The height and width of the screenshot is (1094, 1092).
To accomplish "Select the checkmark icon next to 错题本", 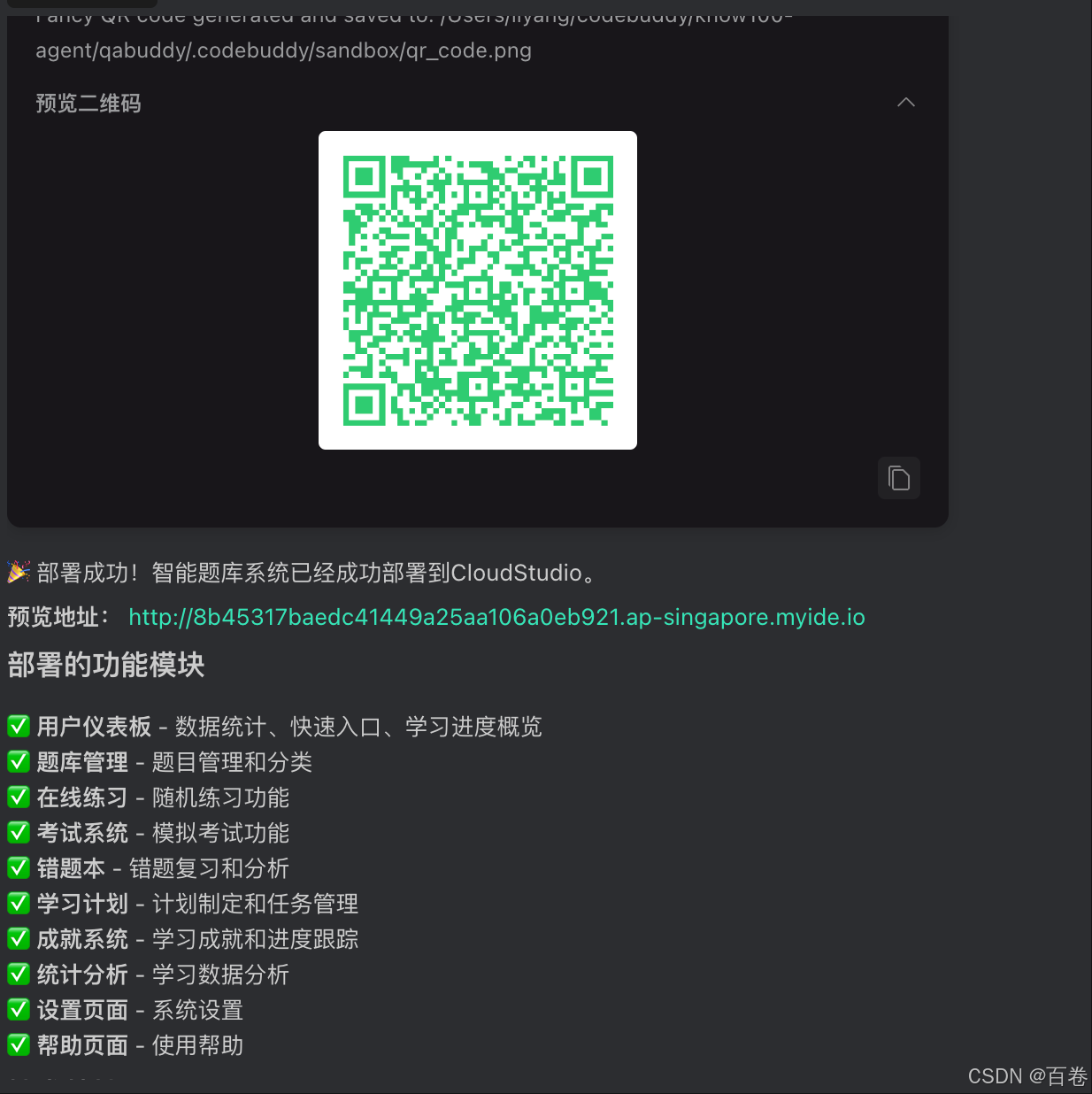I will point(19,867).
